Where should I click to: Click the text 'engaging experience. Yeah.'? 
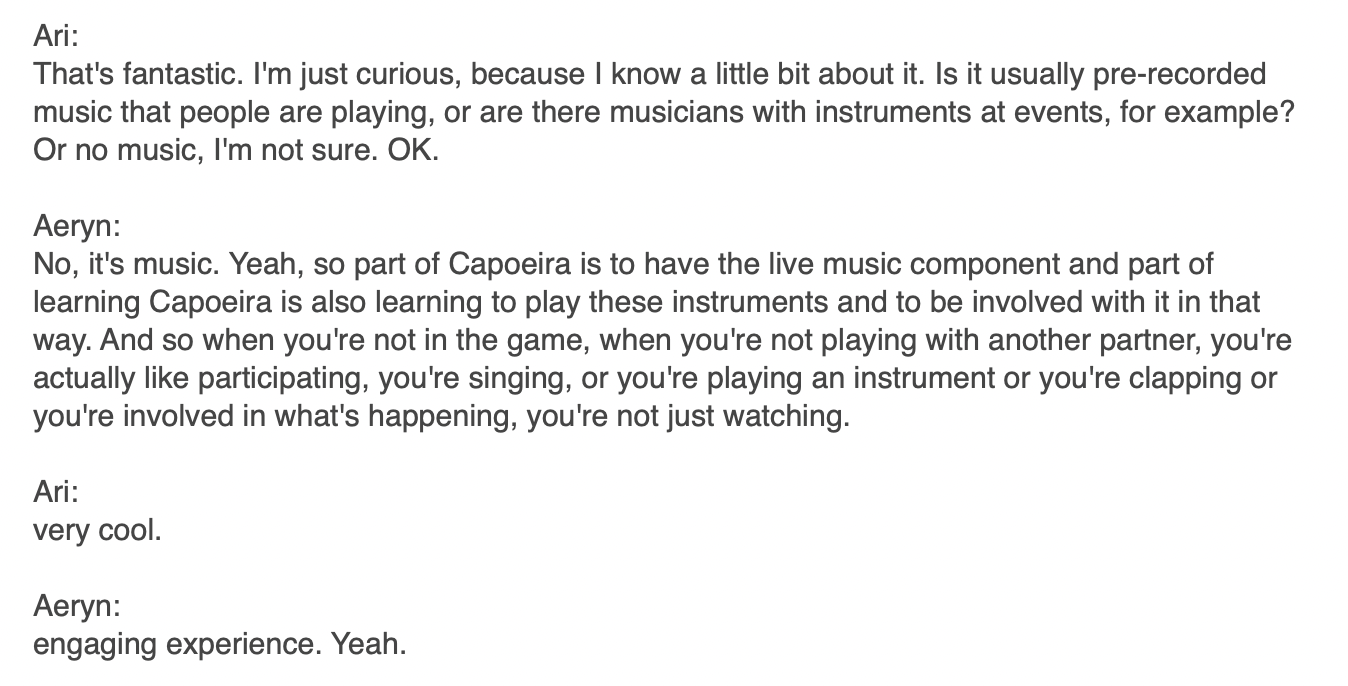[x=220, y=643]
